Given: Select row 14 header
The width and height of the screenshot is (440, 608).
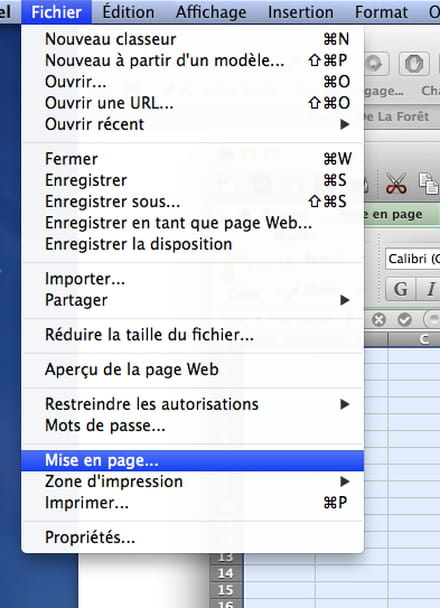Looking at the screenshot, I should 226,573.
